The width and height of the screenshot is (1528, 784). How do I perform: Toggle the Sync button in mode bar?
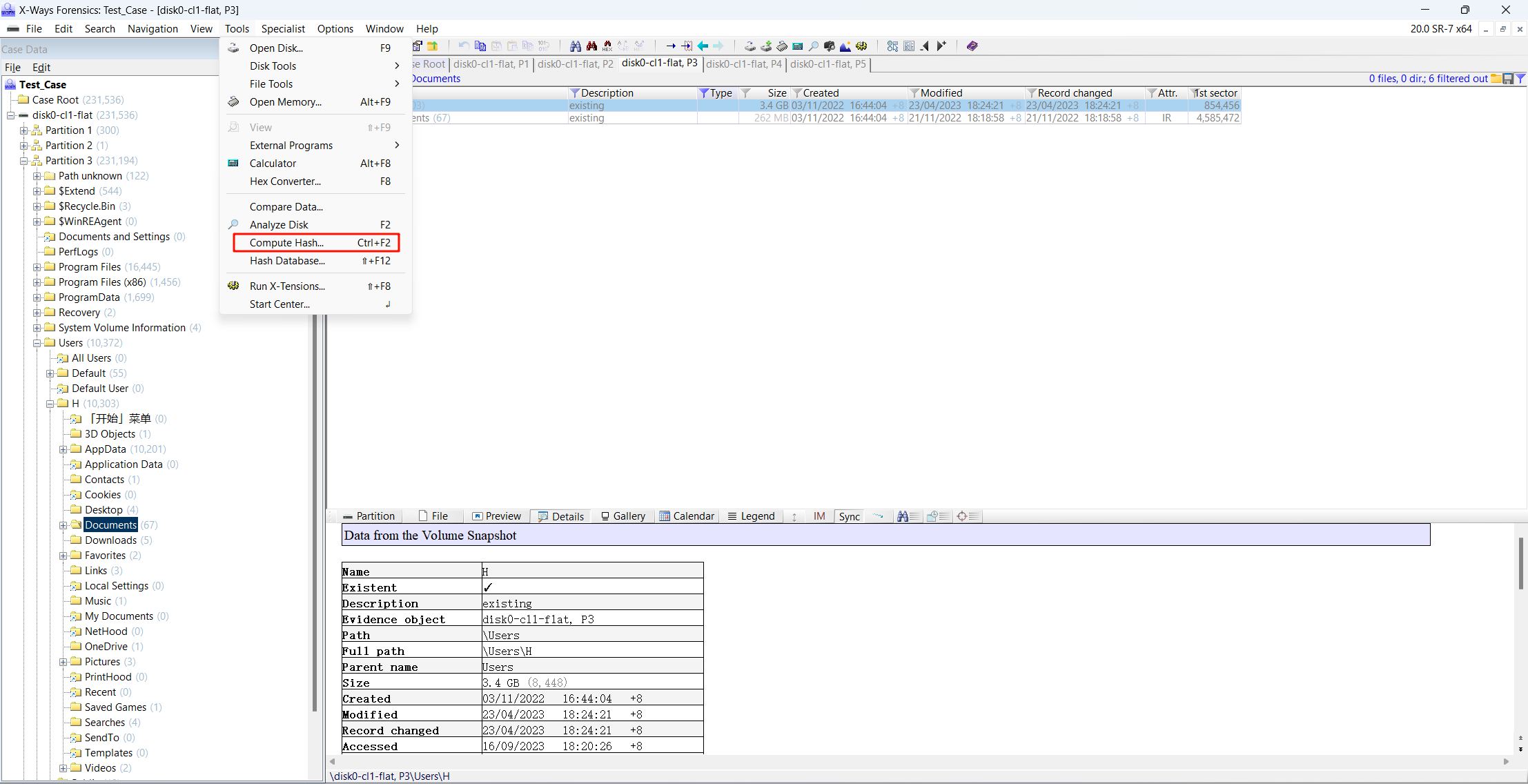click(849, 516)
